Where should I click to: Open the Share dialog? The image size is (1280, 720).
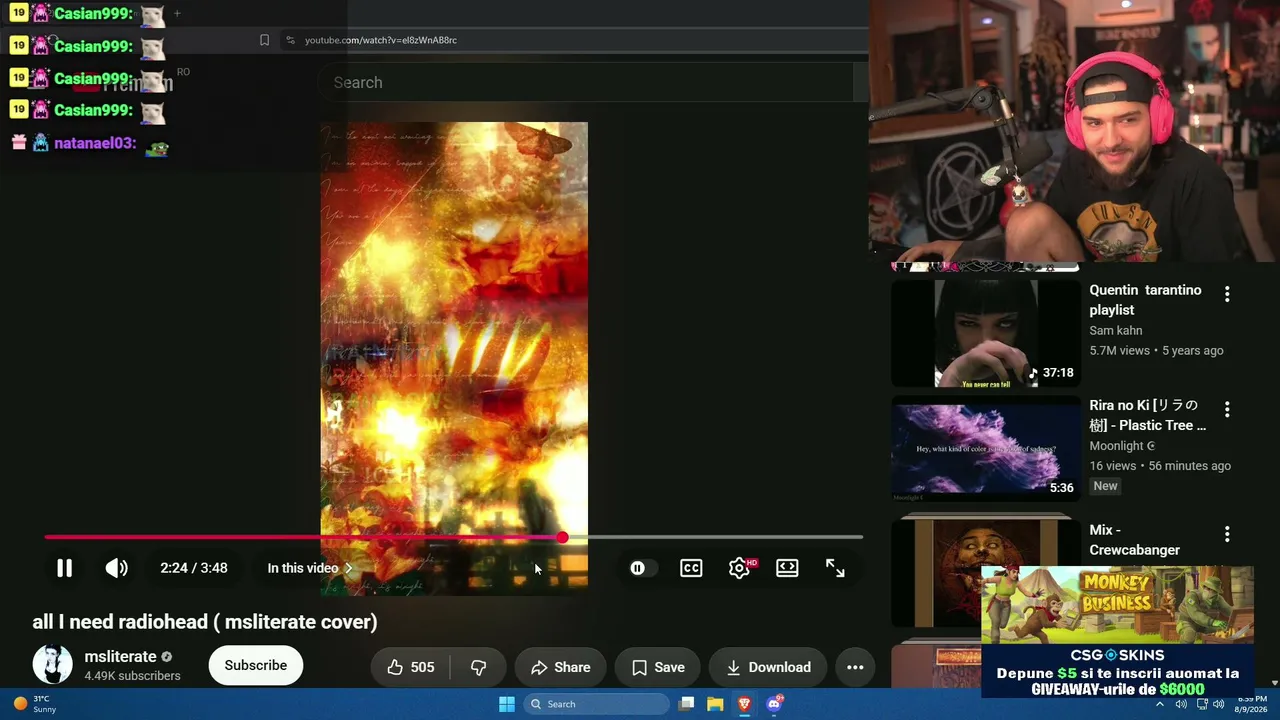point(561,667)
